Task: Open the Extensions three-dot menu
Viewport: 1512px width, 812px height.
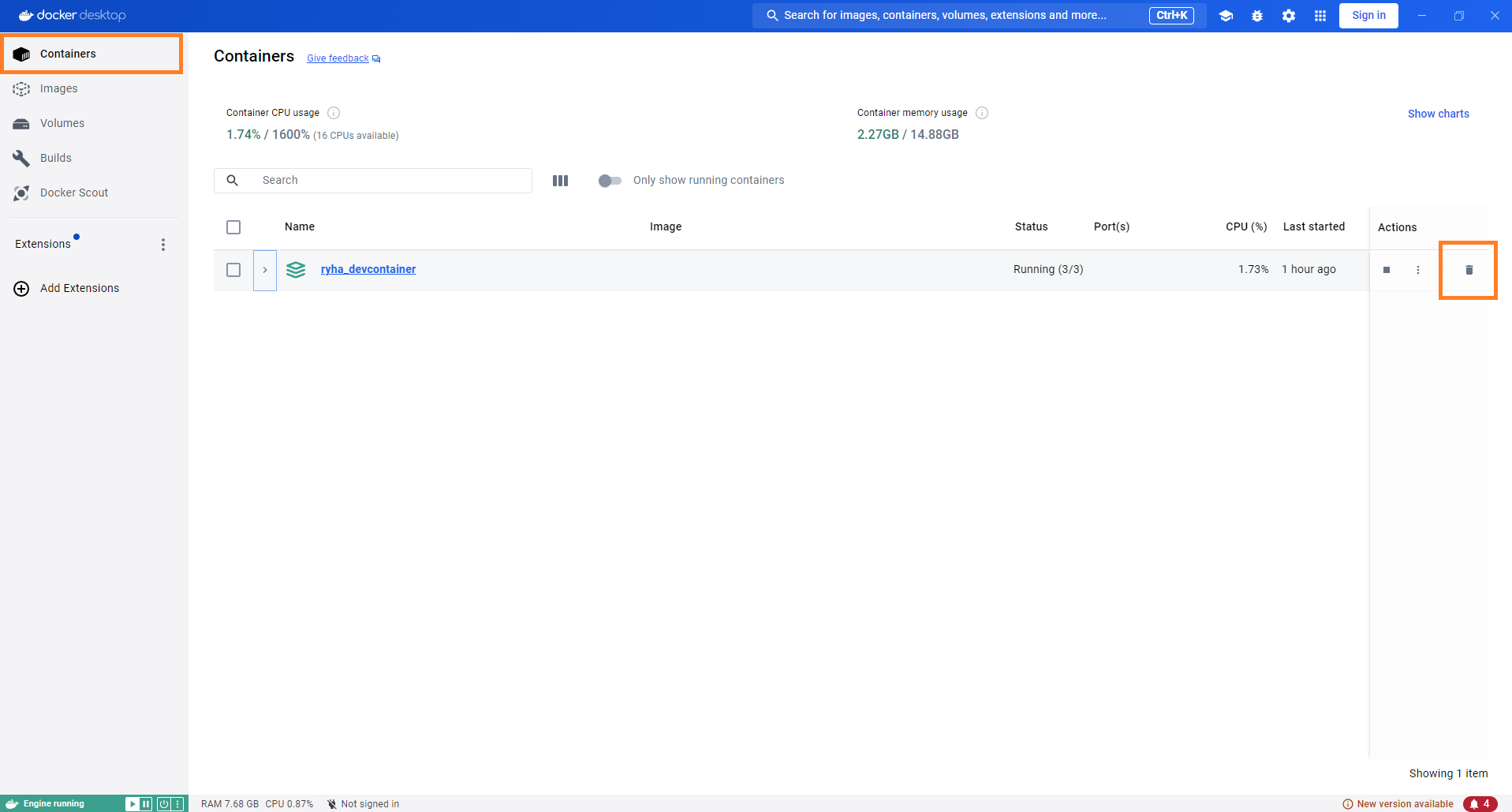Action: tap(163, 245)
